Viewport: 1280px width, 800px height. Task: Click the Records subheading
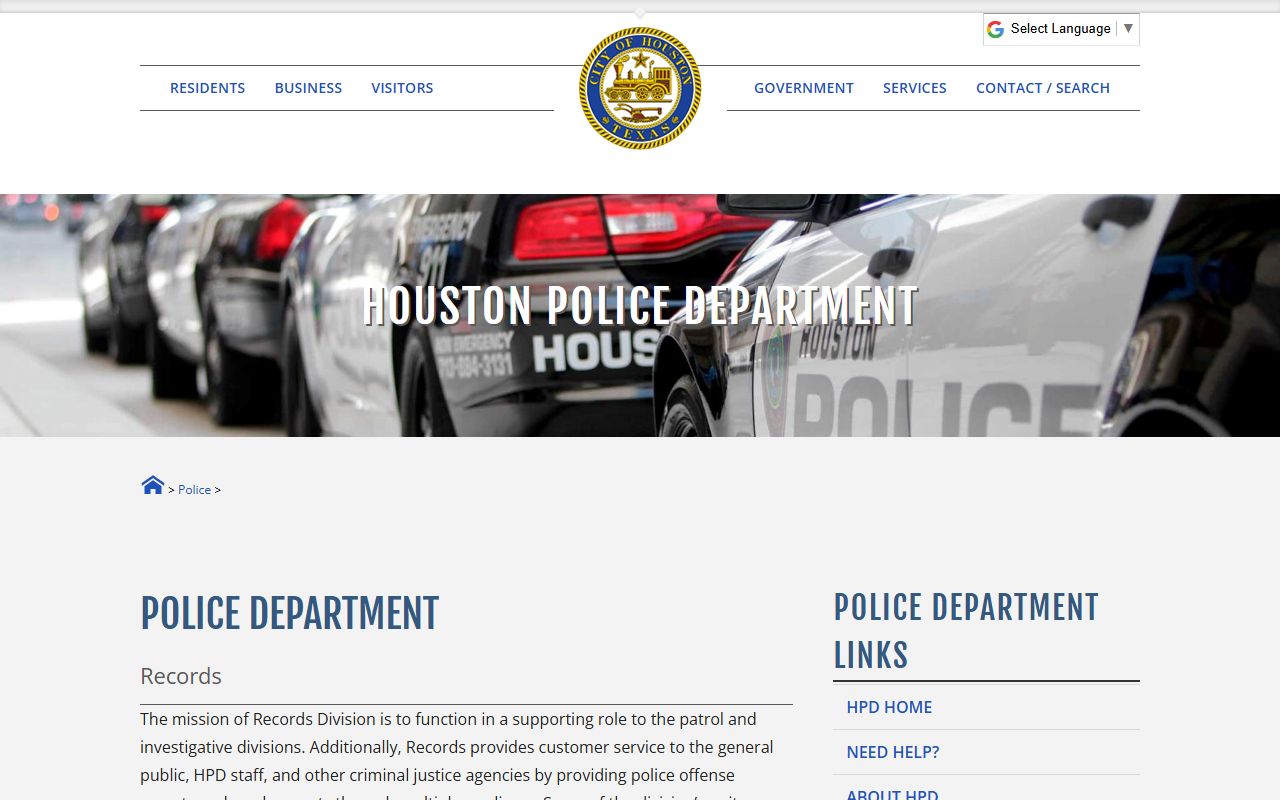pyautogui.click(x=181, y=676)
